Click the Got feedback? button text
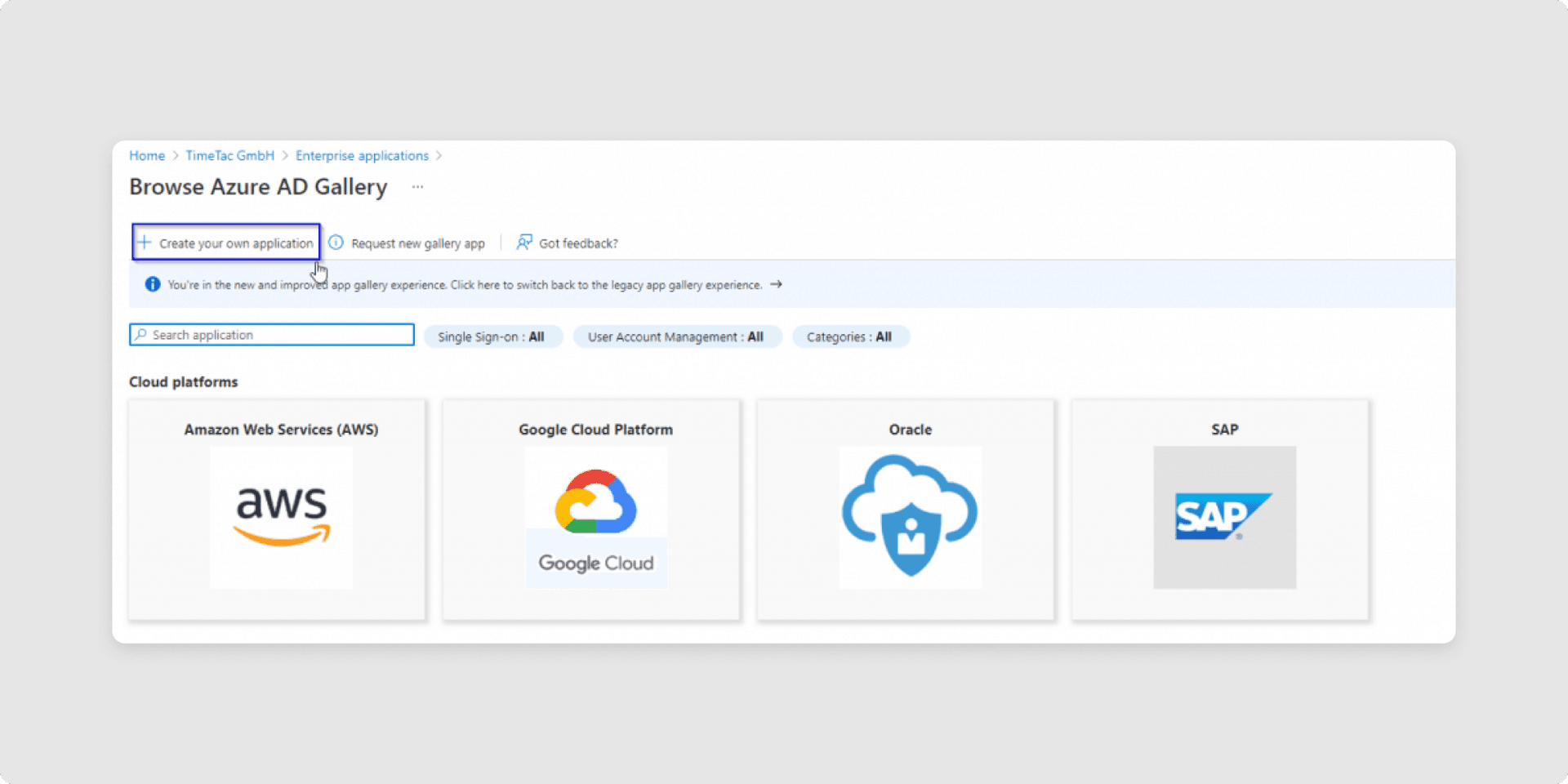This screenshot has height=784, width=1568. point(578,243)
